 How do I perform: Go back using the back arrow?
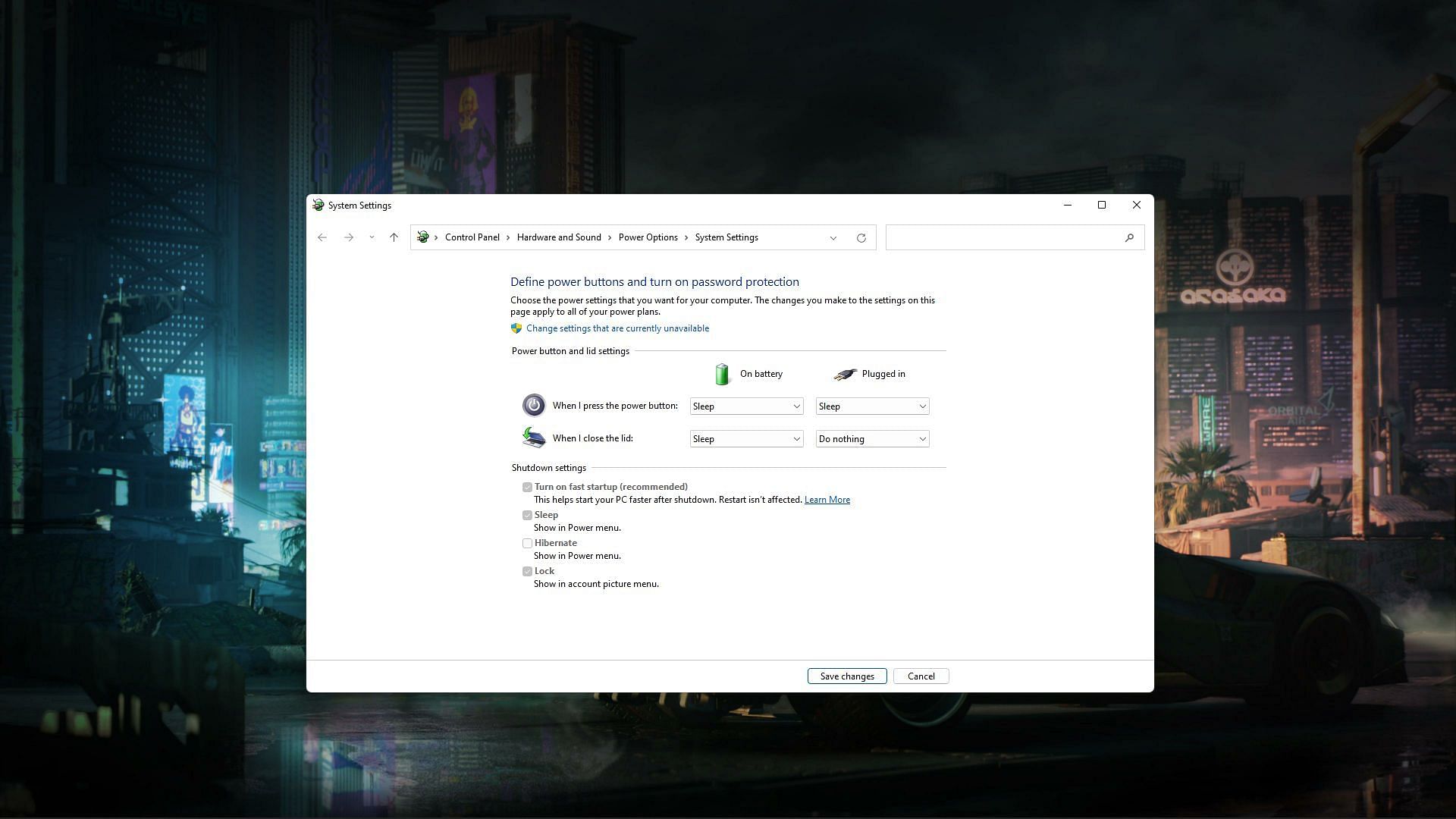tap(322, 237)
